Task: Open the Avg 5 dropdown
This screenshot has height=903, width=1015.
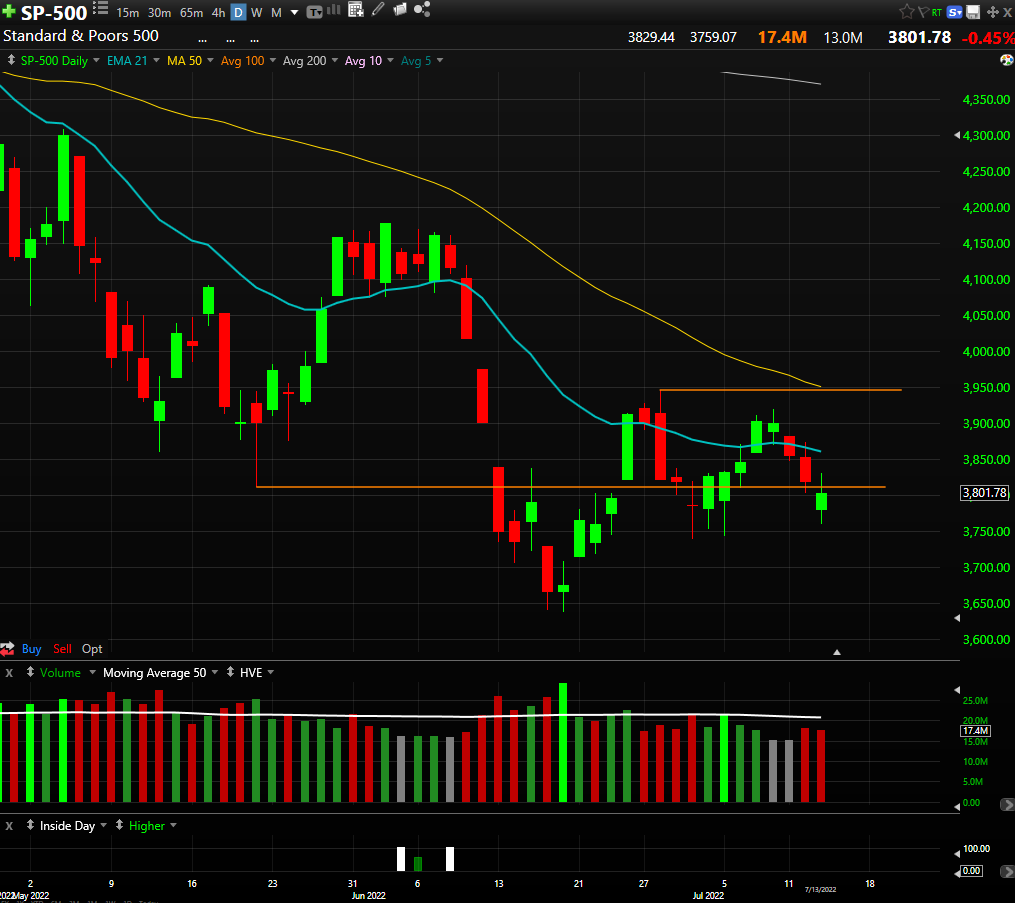Action: coord(440,60)
